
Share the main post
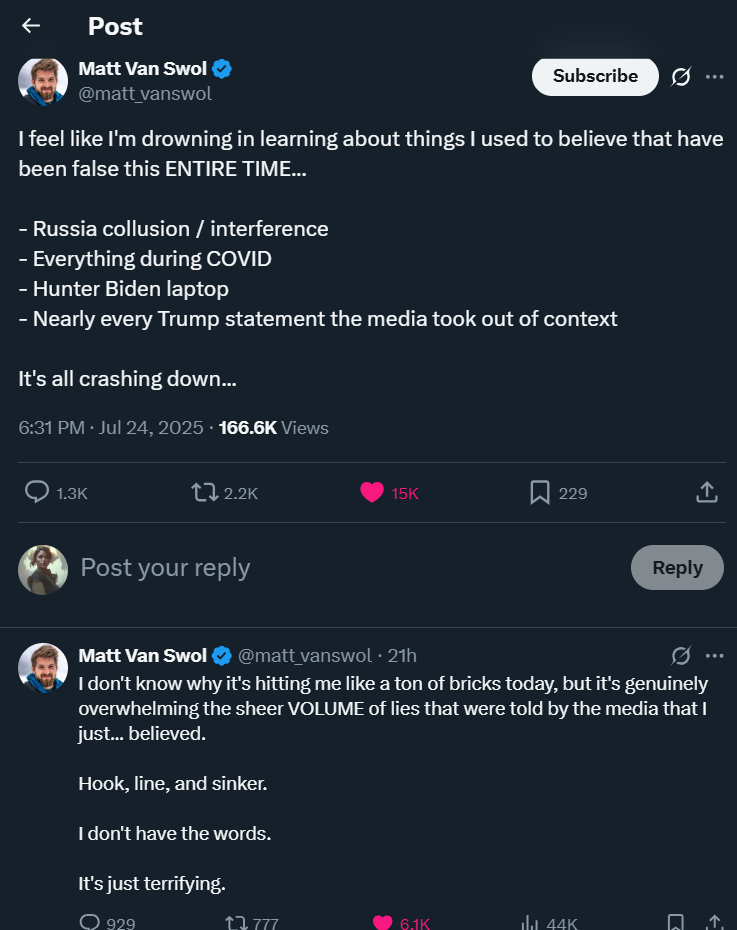(x=706, y=492)
